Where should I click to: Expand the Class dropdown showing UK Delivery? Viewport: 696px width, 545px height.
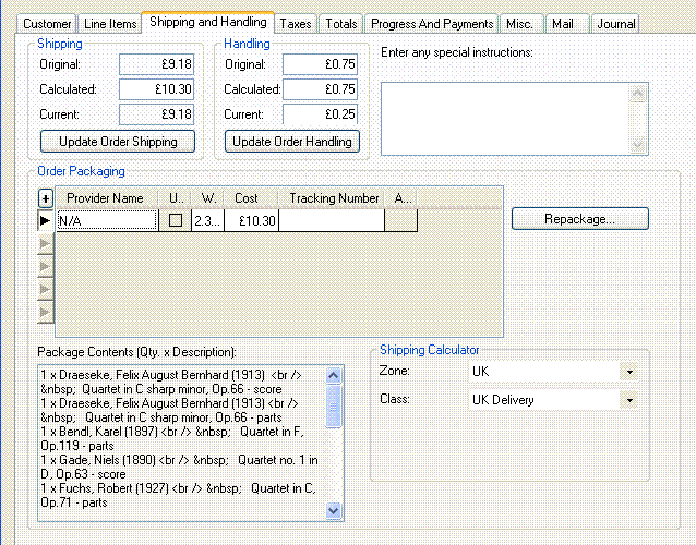point(629,400)
